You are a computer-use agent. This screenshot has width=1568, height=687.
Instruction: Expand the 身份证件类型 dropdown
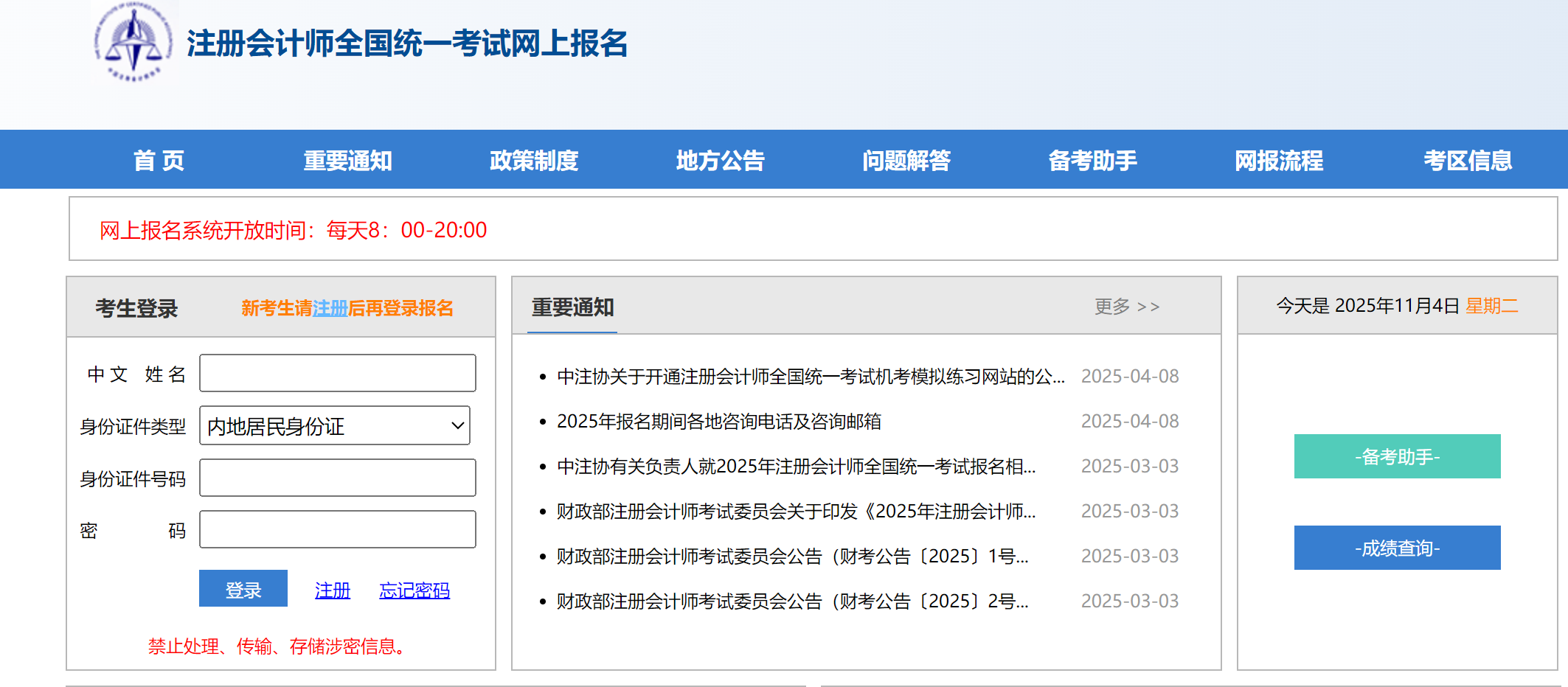[x=335, y=426]
